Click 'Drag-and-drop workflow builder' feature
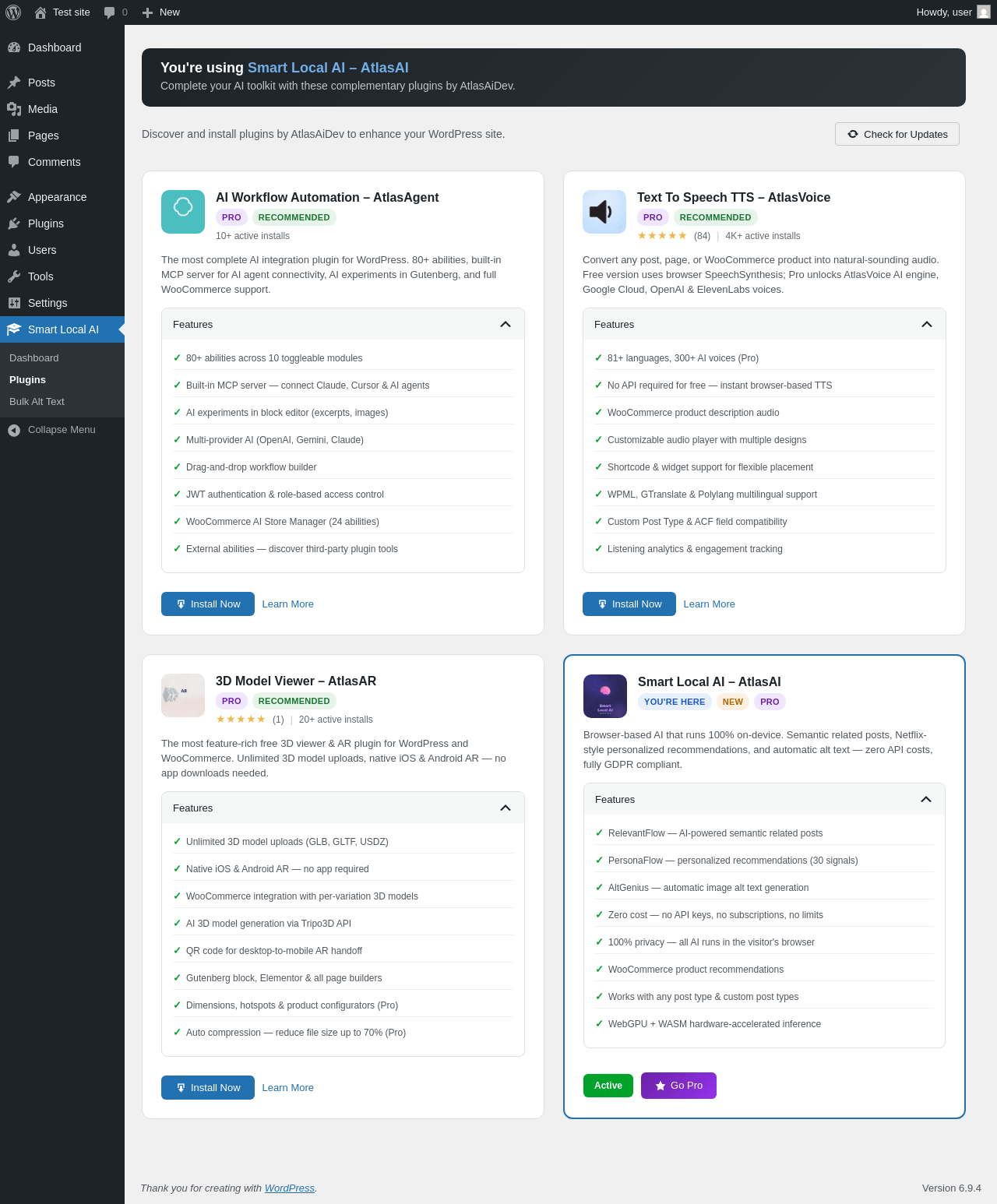 (x=252, y=467)
